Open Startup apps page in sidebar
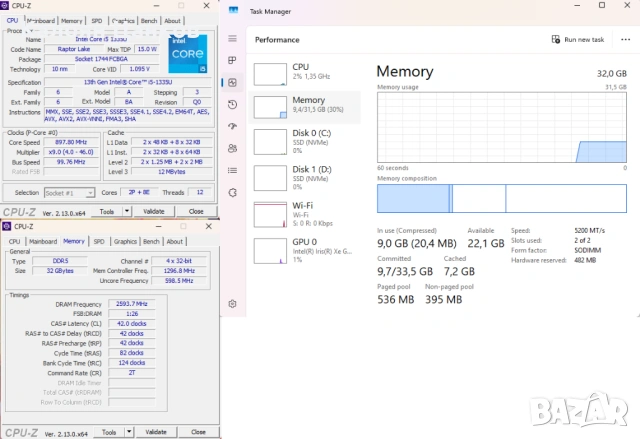 tap(232, 126)
